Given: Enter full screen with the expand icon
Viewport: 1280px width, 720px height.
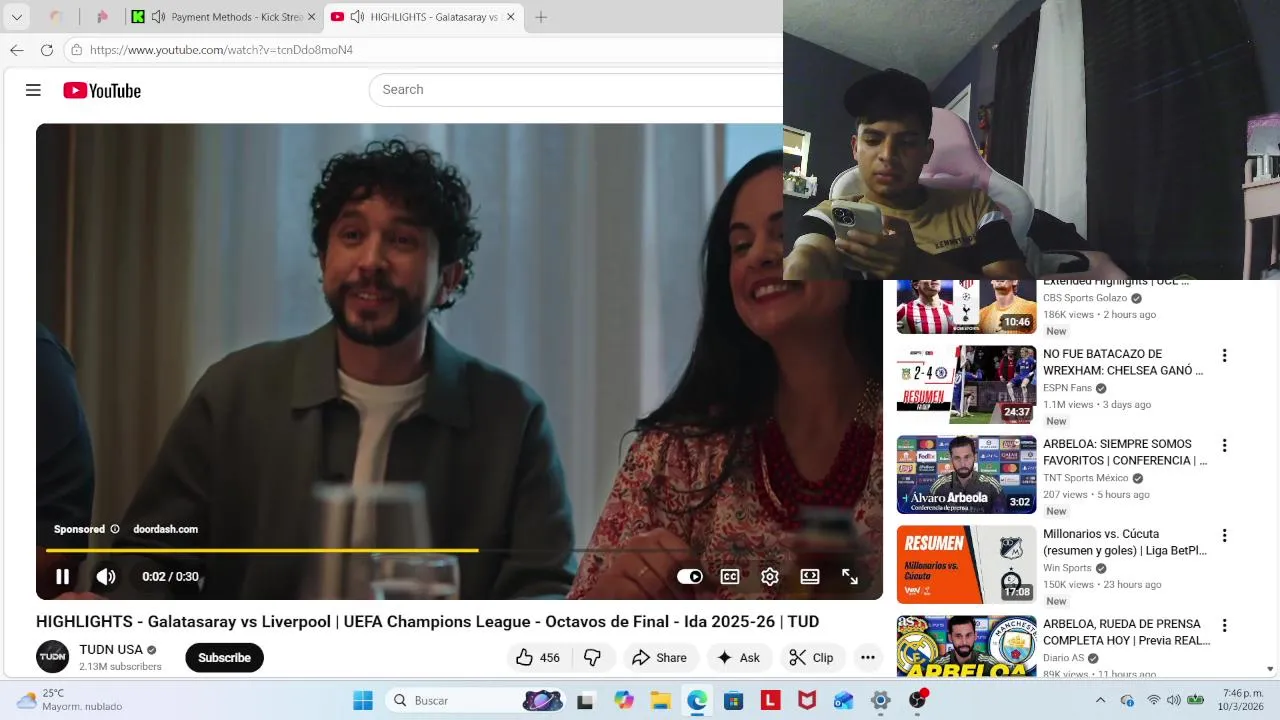Looking at the screenshot, I should (850, 577).
